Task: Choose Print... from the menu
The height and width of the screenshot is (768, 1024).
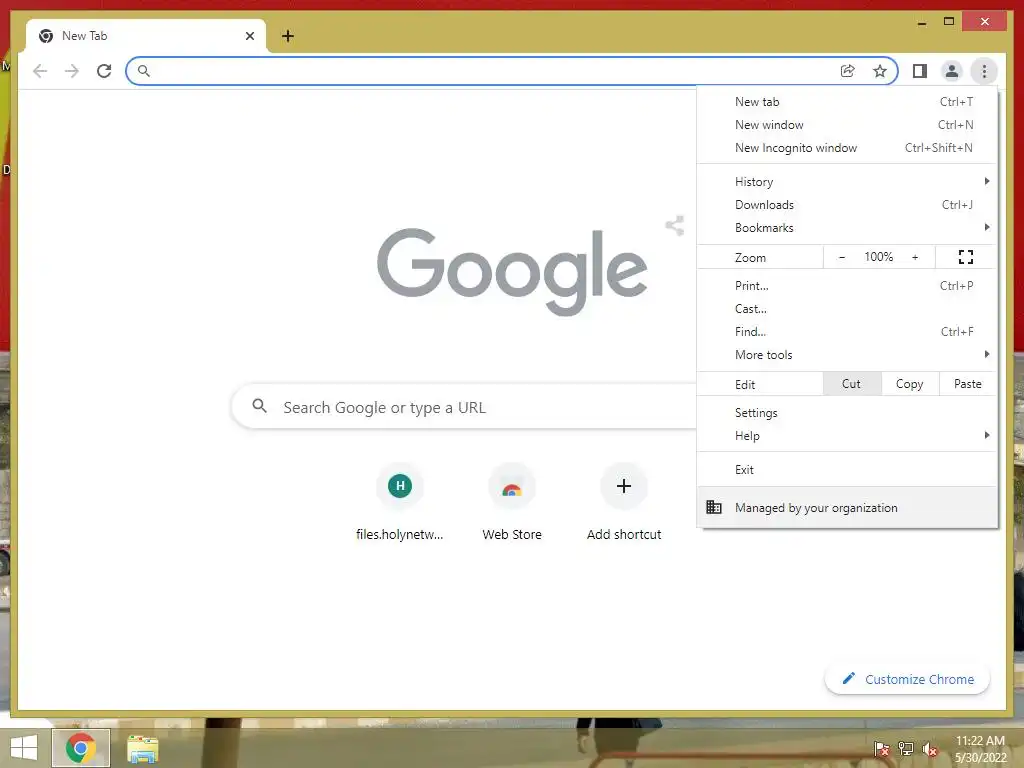Action: click(847, 285)
